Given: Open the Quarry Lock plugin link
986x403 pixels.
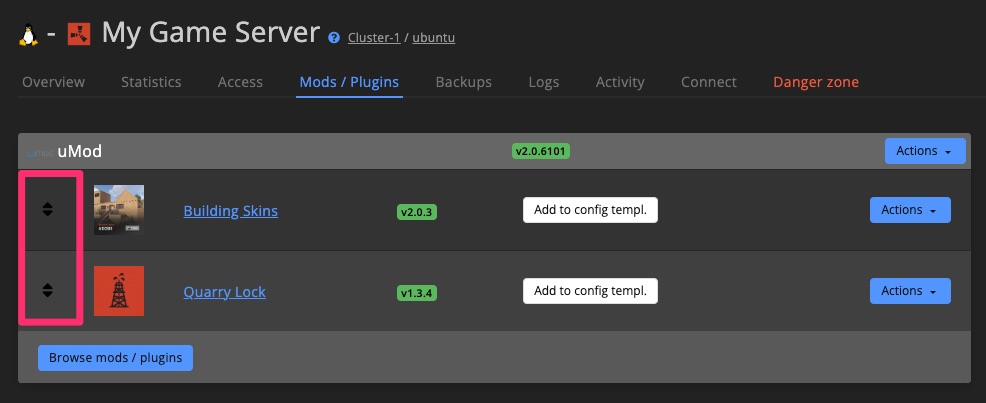Looking at the screenshot, I should click(224, 292).
